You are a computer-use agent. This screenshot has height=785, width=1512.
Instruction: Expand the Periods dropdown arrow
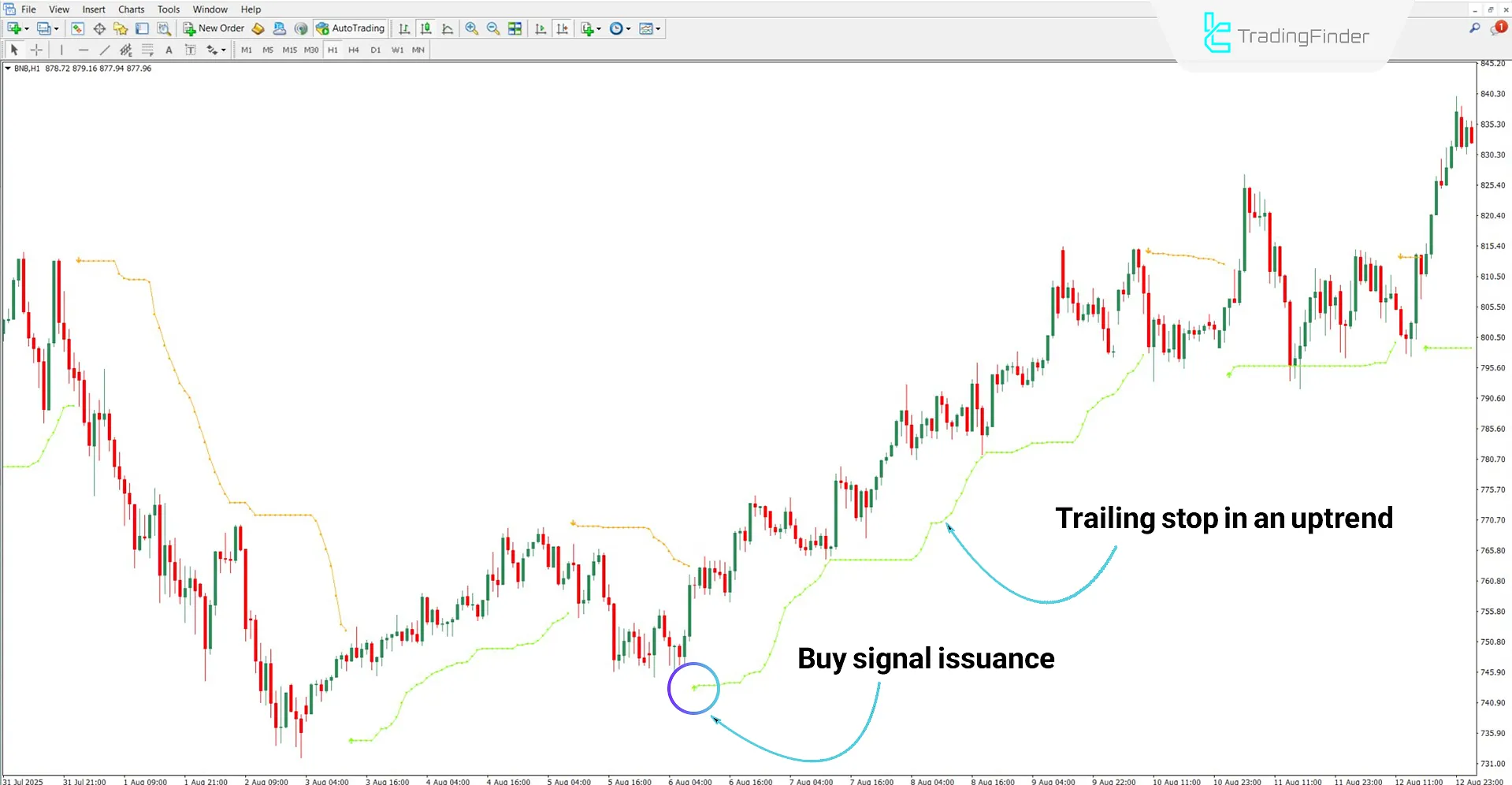coord(628,29)
